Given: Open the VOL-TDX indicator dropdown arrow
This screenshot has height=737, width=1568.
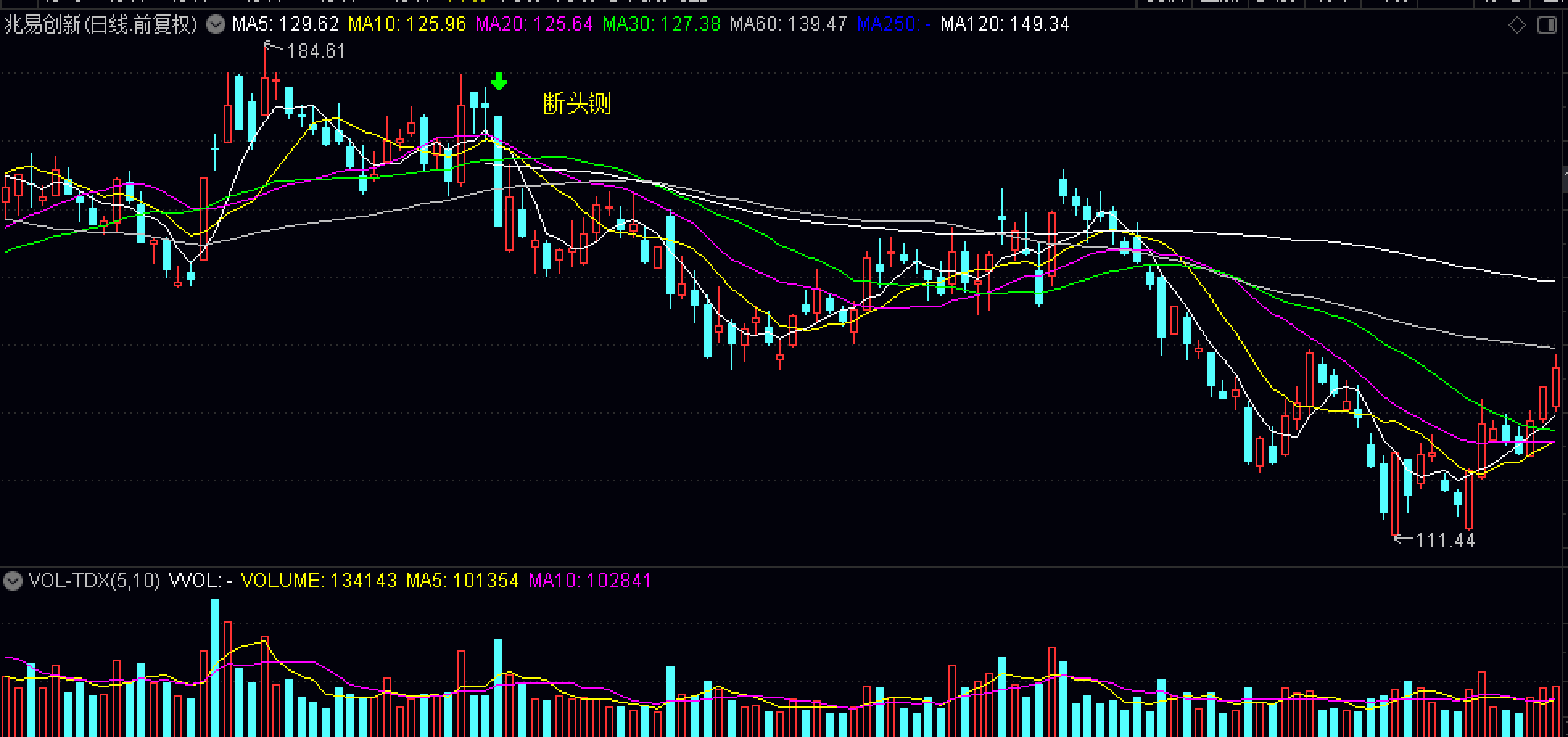Looking at the screenshot, I should pyautogui.click(x=12, y=580).
